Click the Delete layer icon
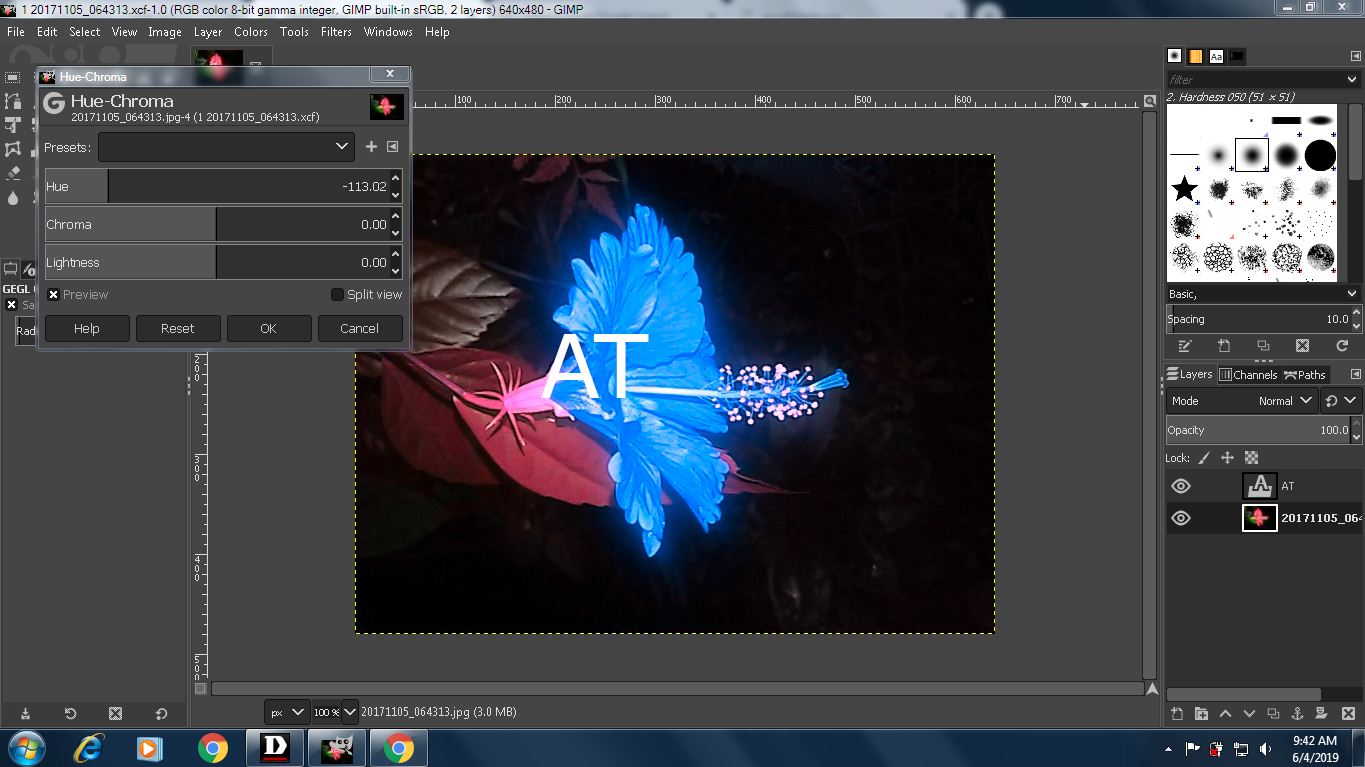The height and width of the screenshot is (767, 1365). click(1346, 714)
